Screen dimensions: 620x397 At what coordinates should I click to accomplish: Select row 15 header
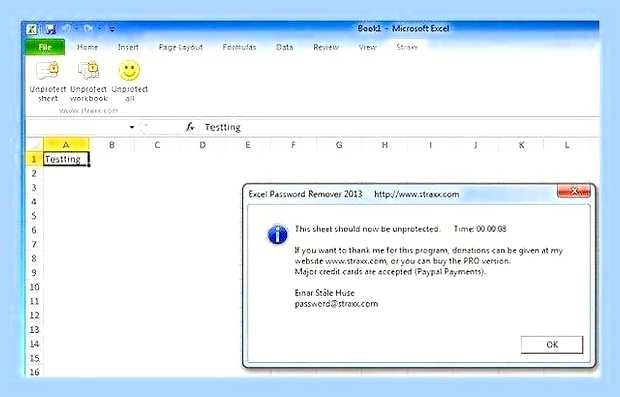34,358
